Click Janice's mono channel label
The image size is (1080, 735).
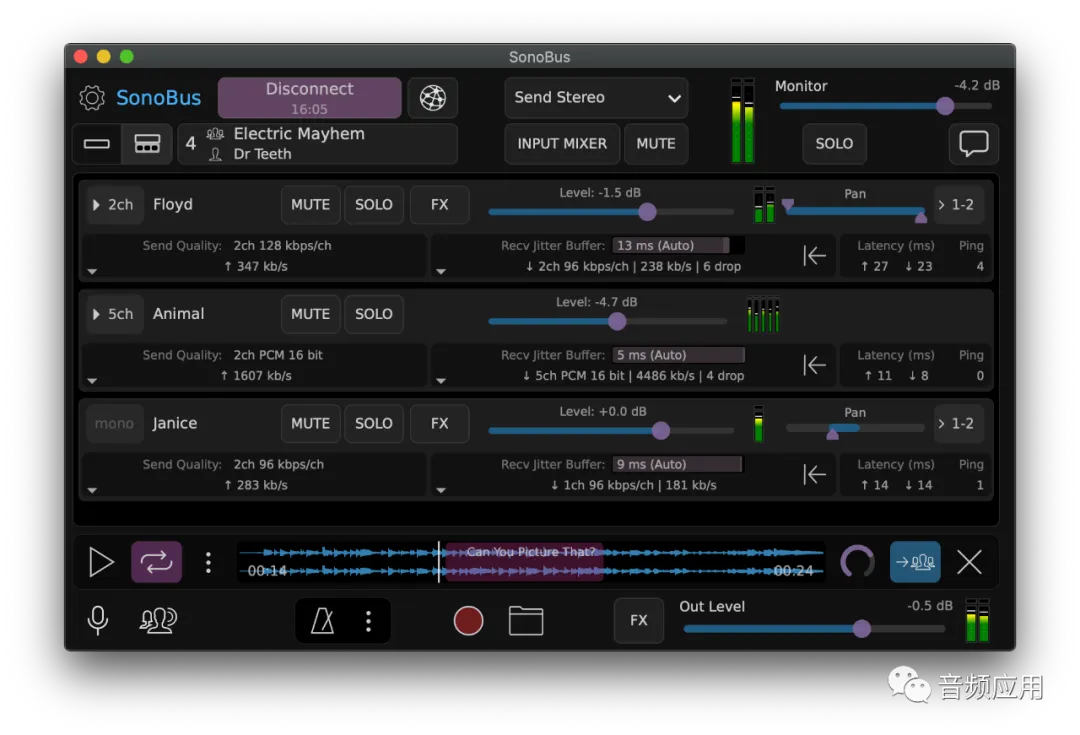114,423
